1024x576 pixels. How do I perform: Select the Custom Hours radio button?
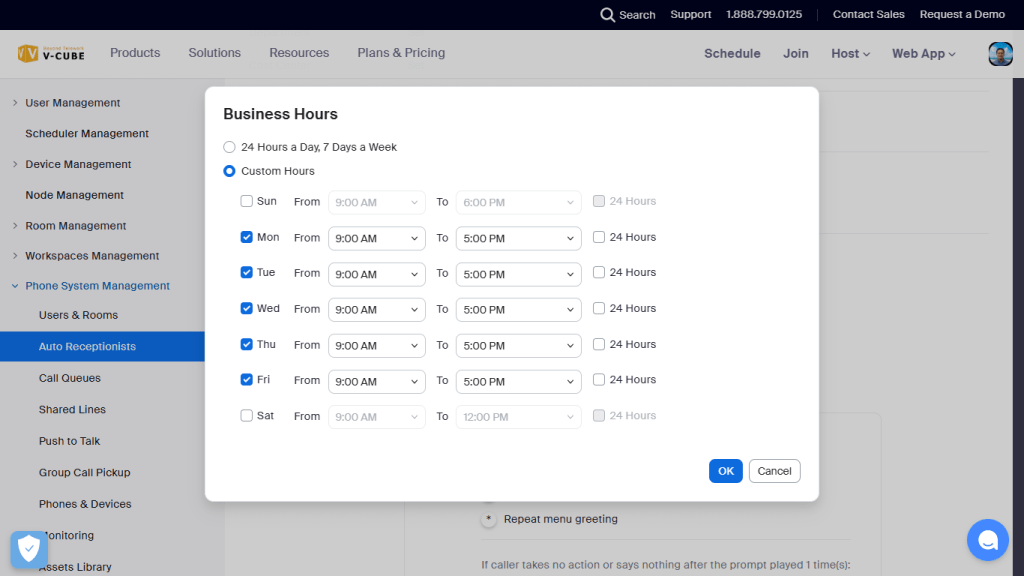[230, 171]
